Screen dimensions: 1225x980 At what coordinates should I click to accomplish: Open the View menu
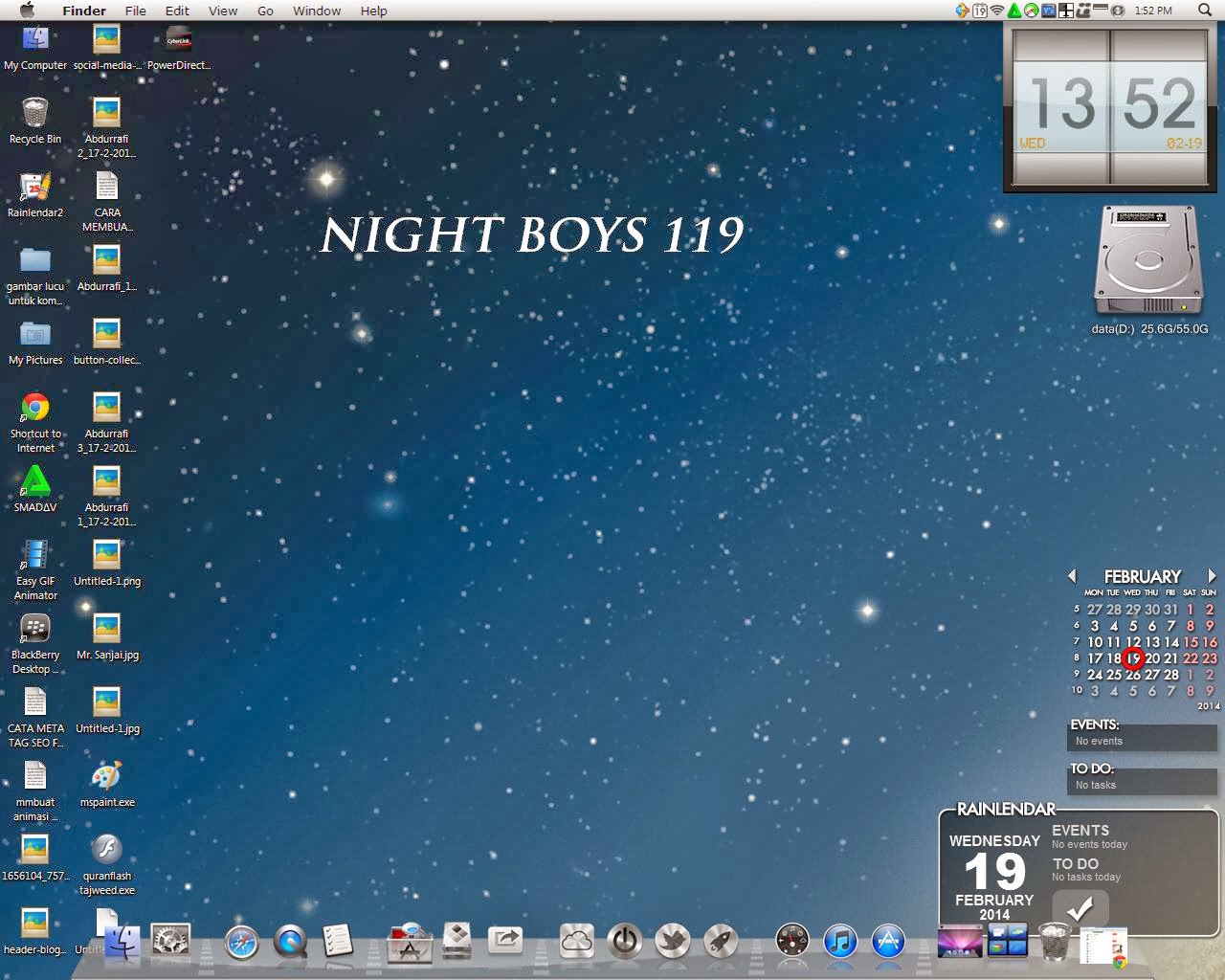(x=223, y=11)
